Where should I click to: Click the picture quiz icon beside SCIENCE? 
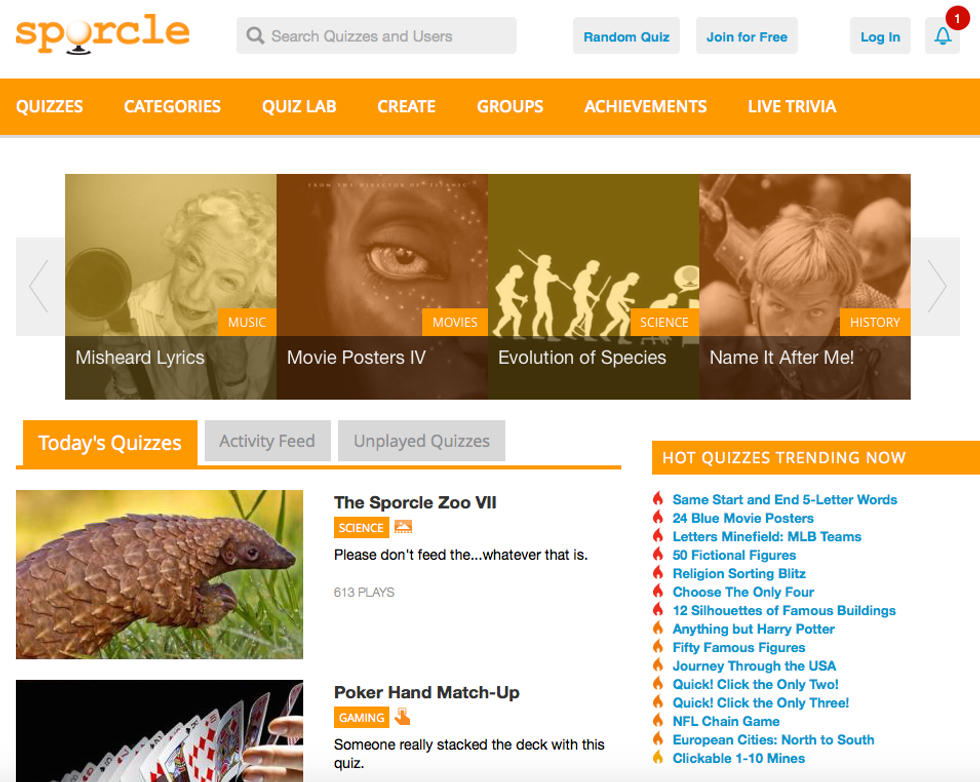403,527
